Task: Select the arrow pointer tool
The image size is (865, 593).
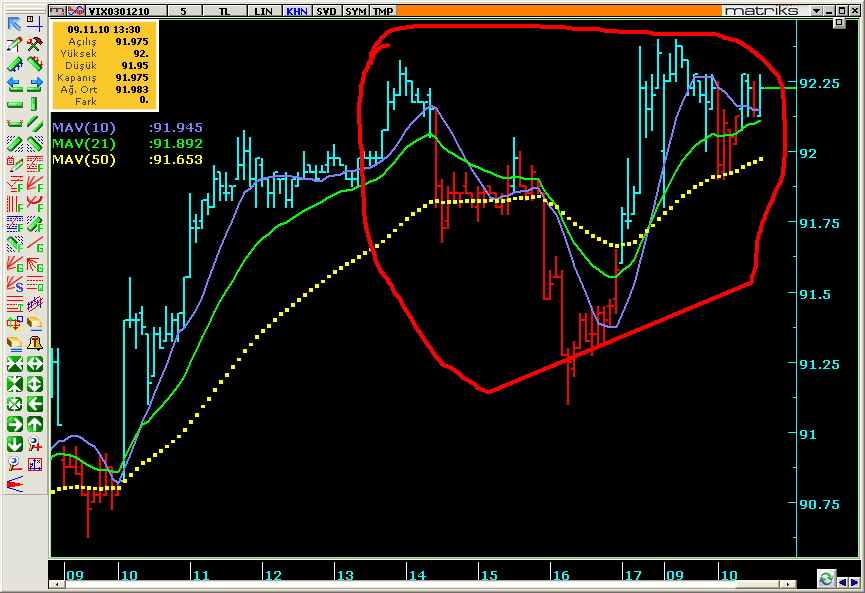Action: [15, 24]
